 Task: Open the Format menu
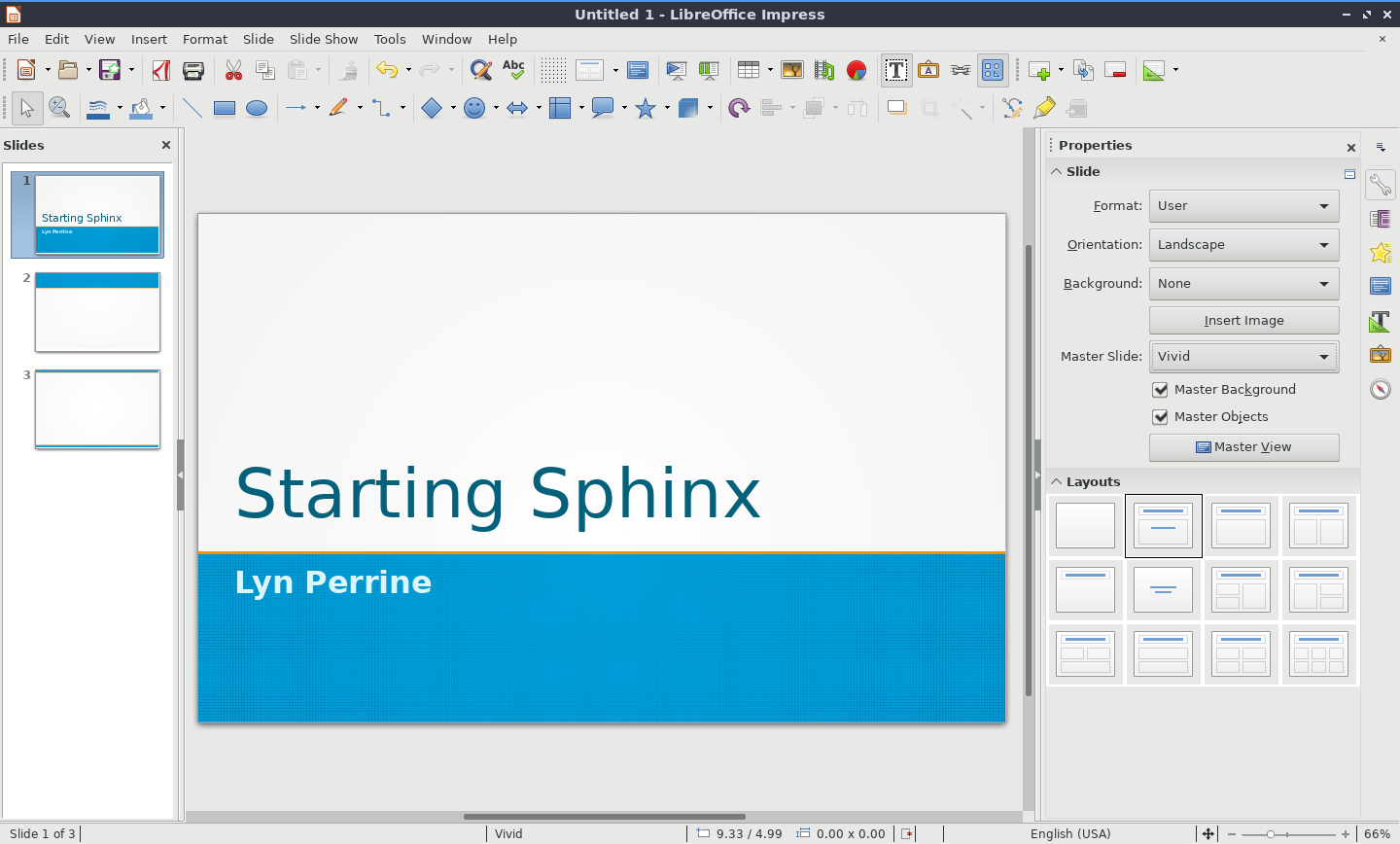tap(204, 39)
